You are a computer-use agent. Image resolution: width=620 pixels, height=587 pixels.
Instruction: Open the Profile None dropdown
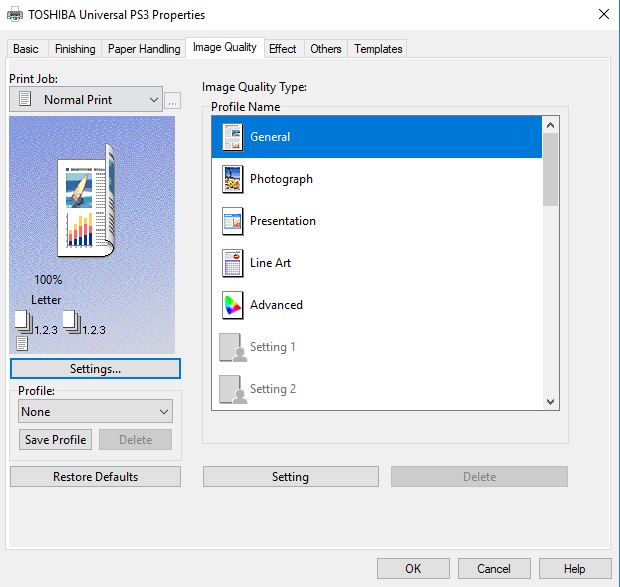click(95, 411)
